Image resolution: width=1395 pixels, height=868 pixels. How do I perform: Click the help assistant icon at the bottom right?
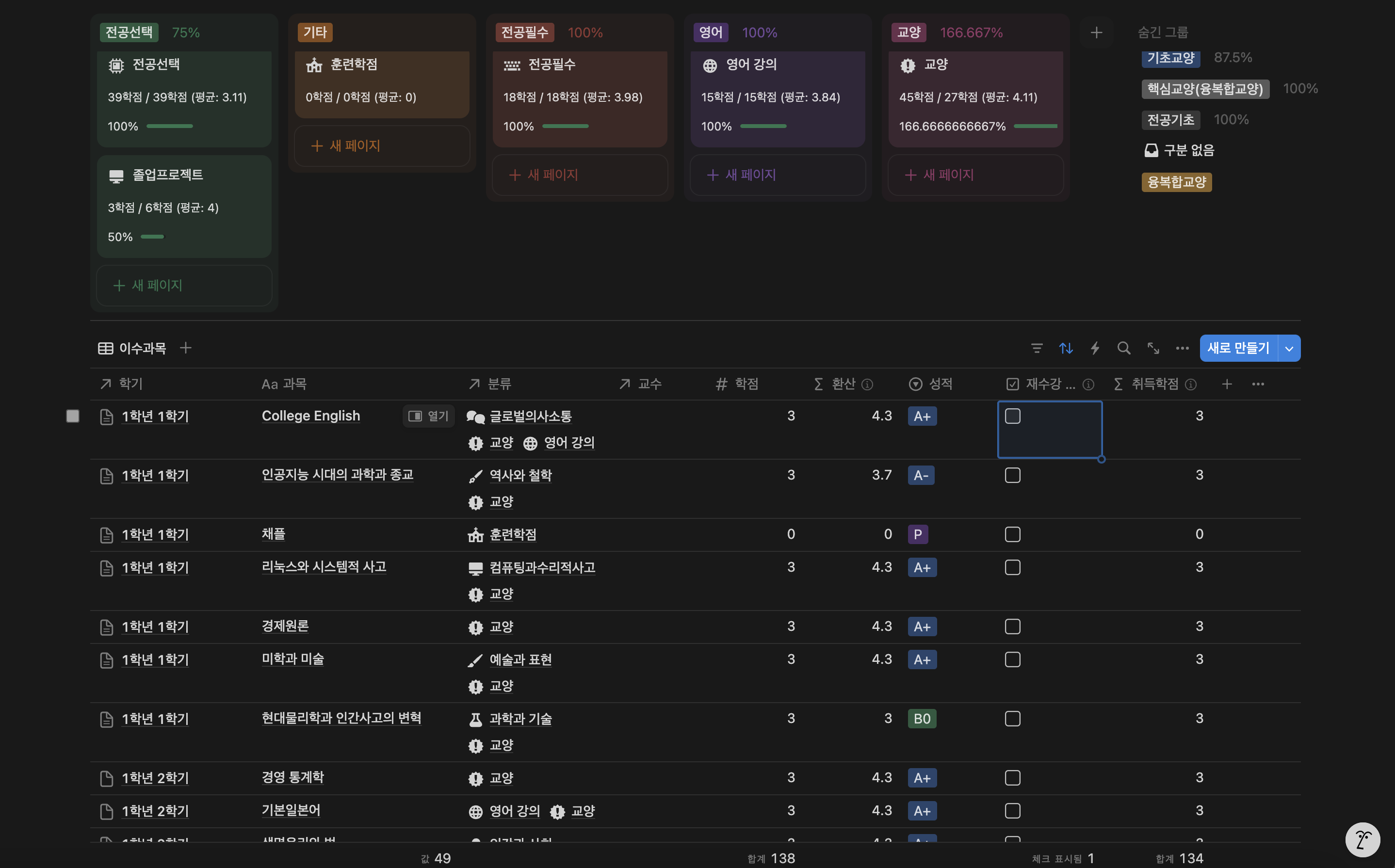[1363, 840]
